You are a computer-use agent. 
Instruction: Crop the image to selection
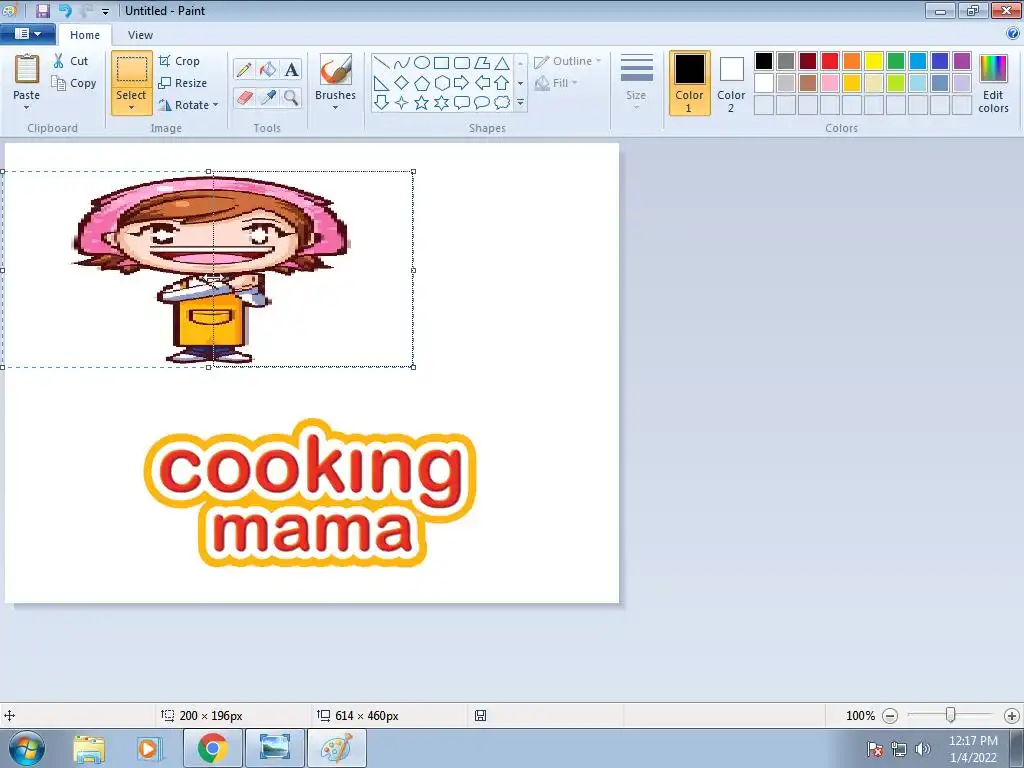179,61
